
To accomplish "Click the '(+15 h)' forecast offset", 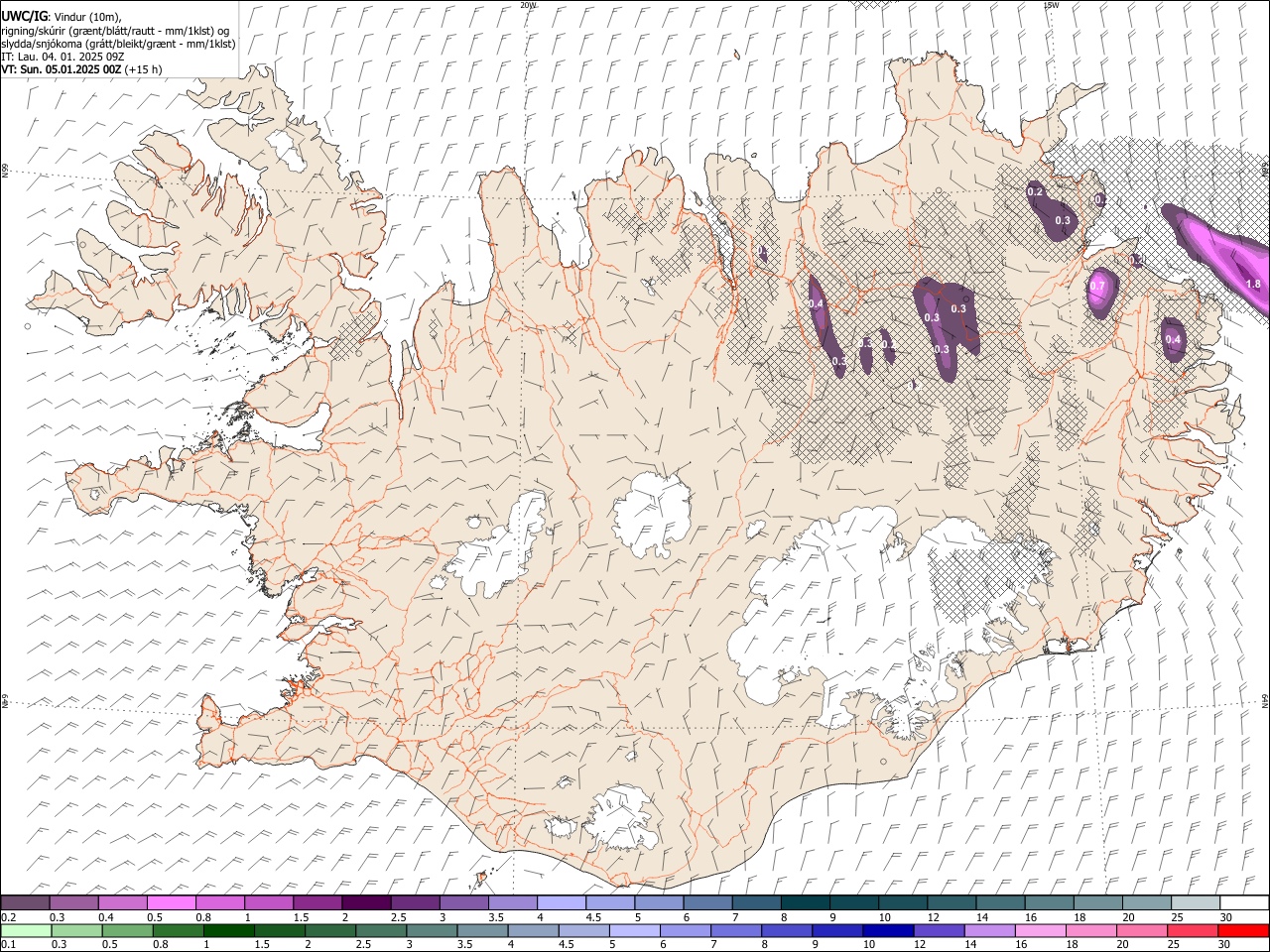I will 144,69.
